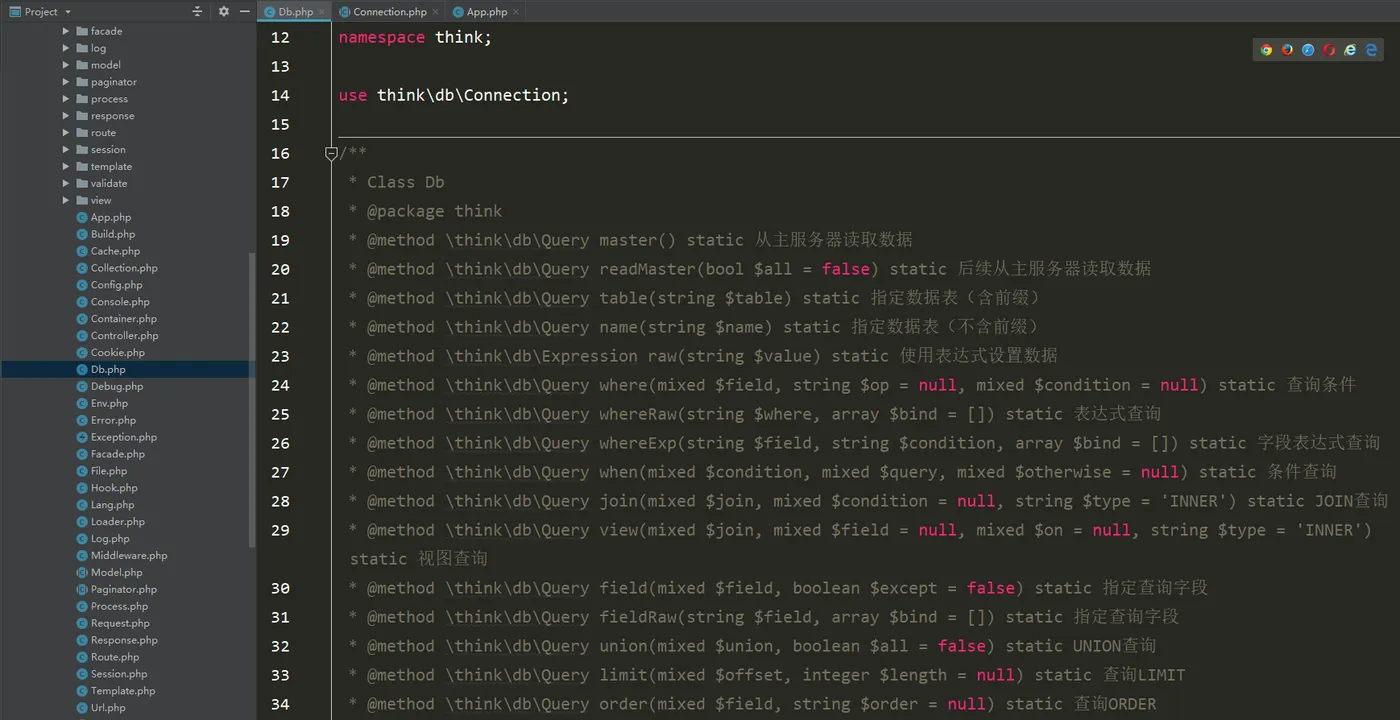
Task: Click '@package think' comment text
Action: click(435, 211)
